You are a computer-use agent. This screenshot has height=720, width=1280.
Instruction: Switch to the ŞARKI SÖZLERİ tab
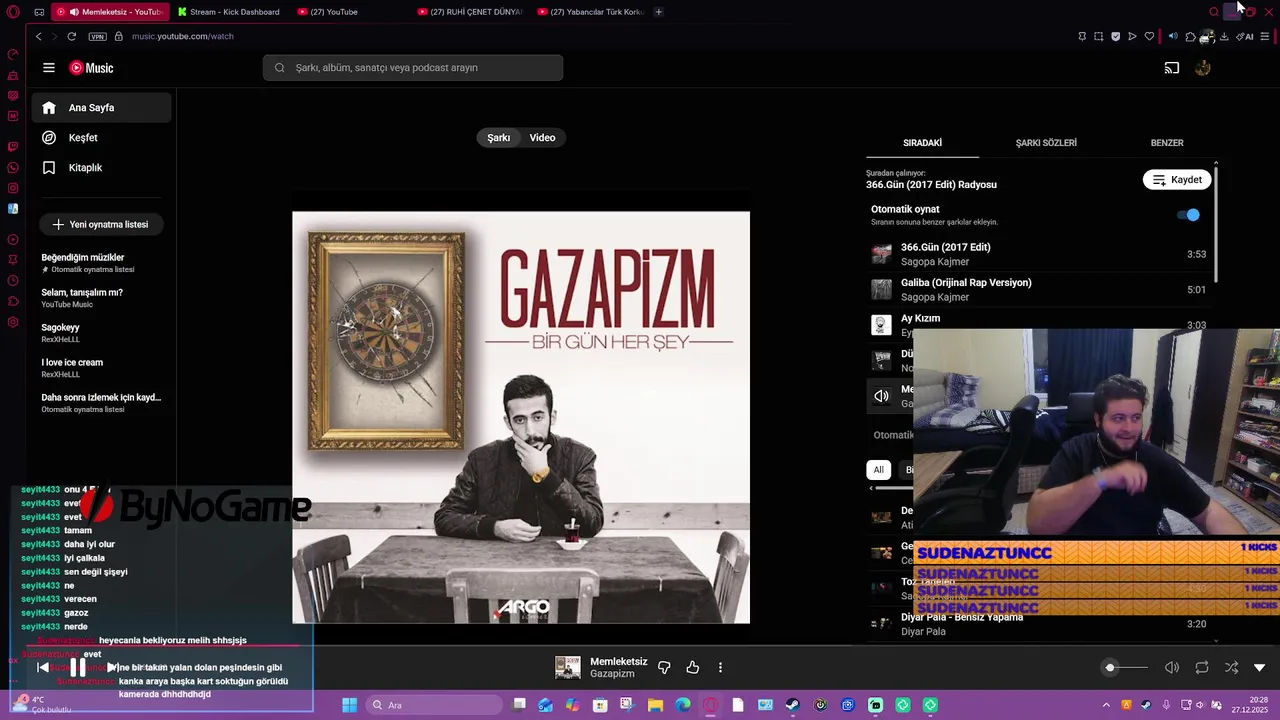pos(1046,143)
